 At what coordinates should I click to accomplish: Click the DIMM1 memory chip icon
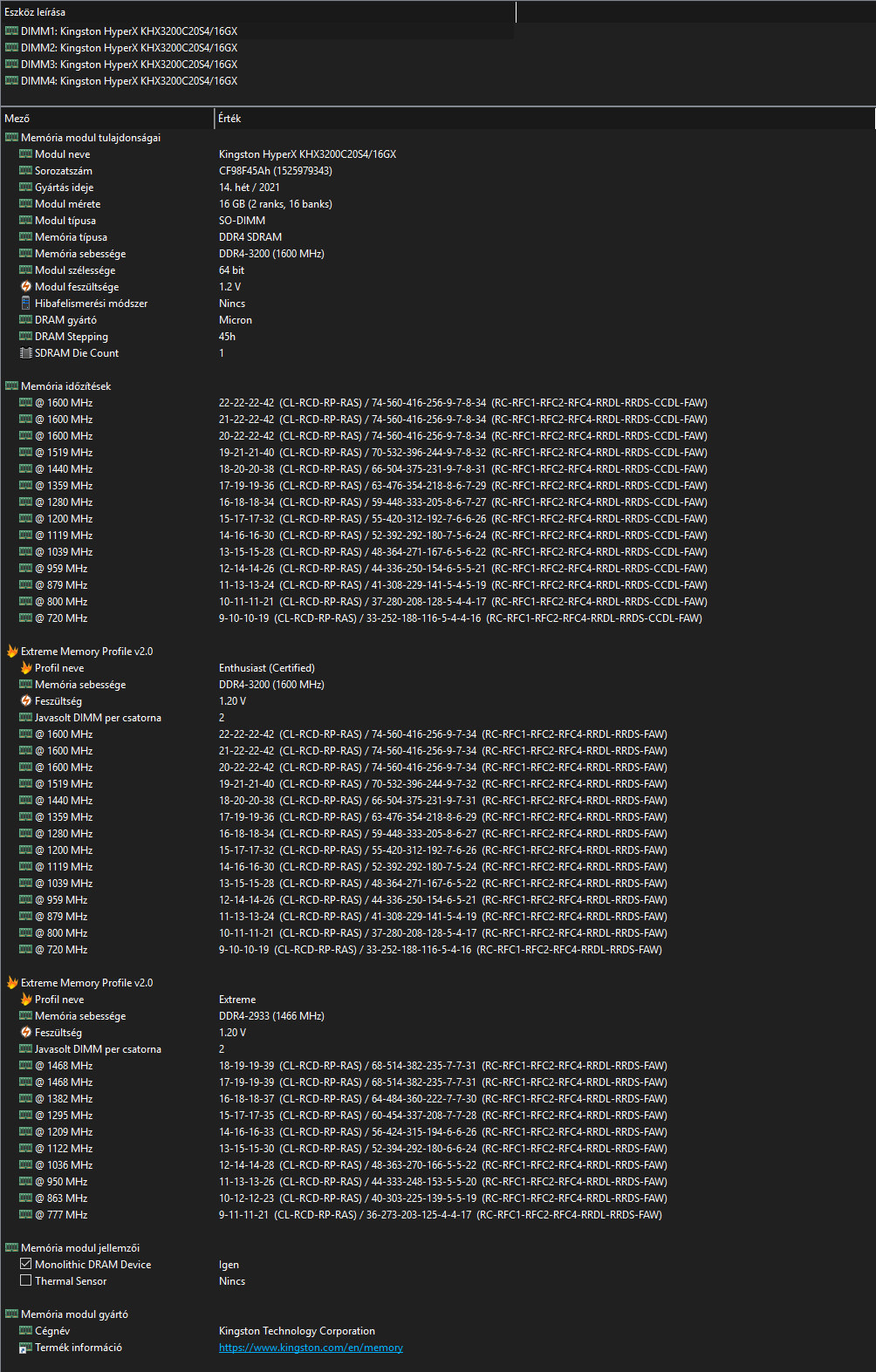pos(11,31)
